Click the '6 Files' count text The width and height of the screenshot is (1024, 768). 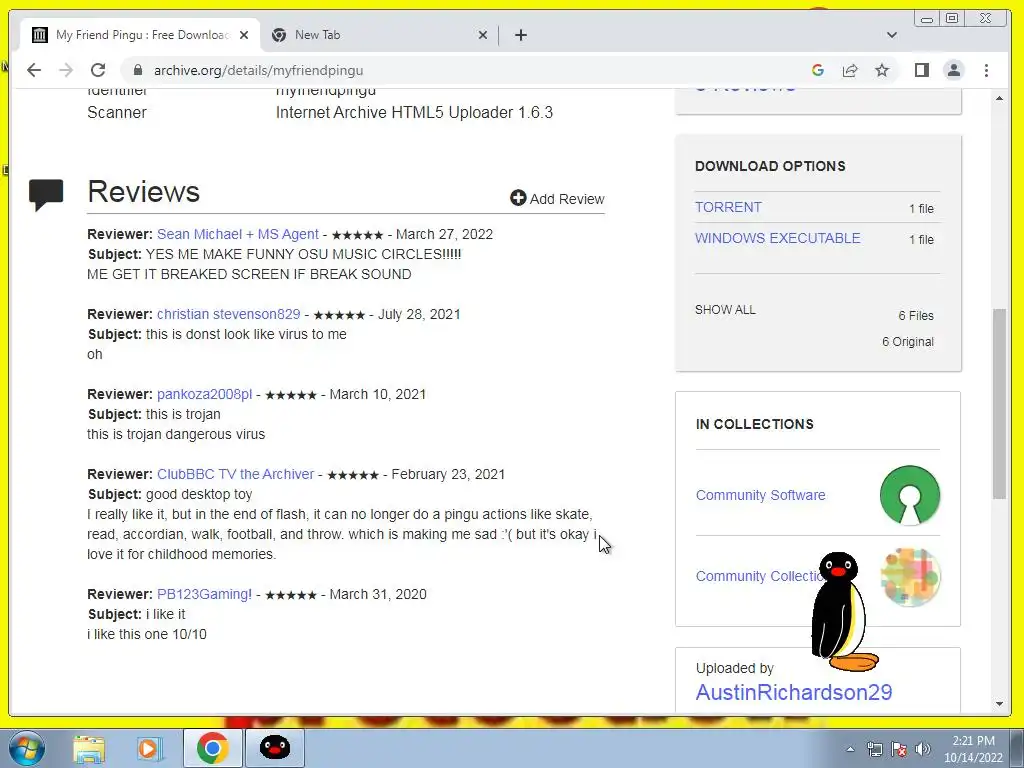916,315
